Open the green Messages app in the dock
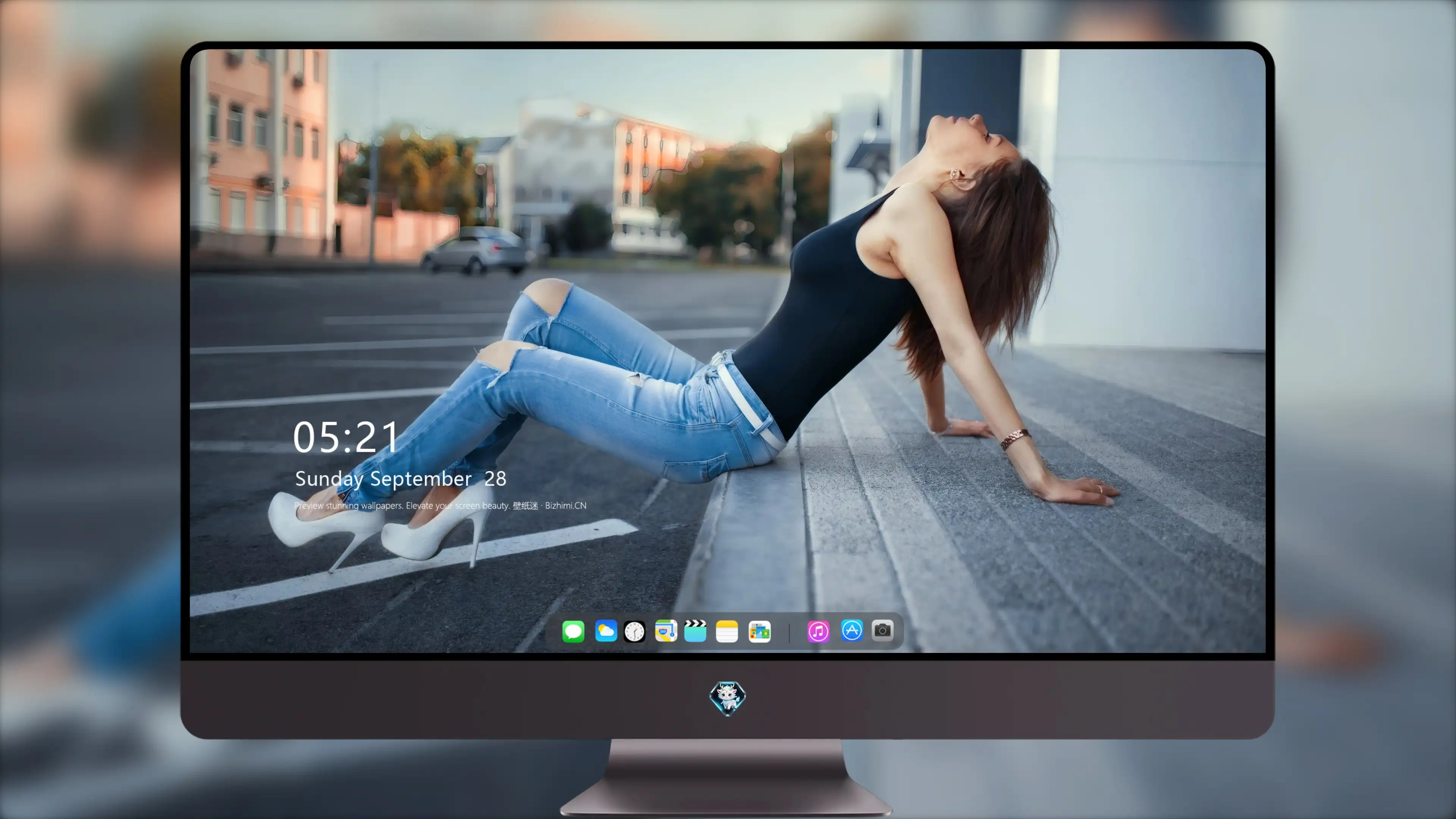The height and width of the screenshot is (819, 1456). [573, 631]
